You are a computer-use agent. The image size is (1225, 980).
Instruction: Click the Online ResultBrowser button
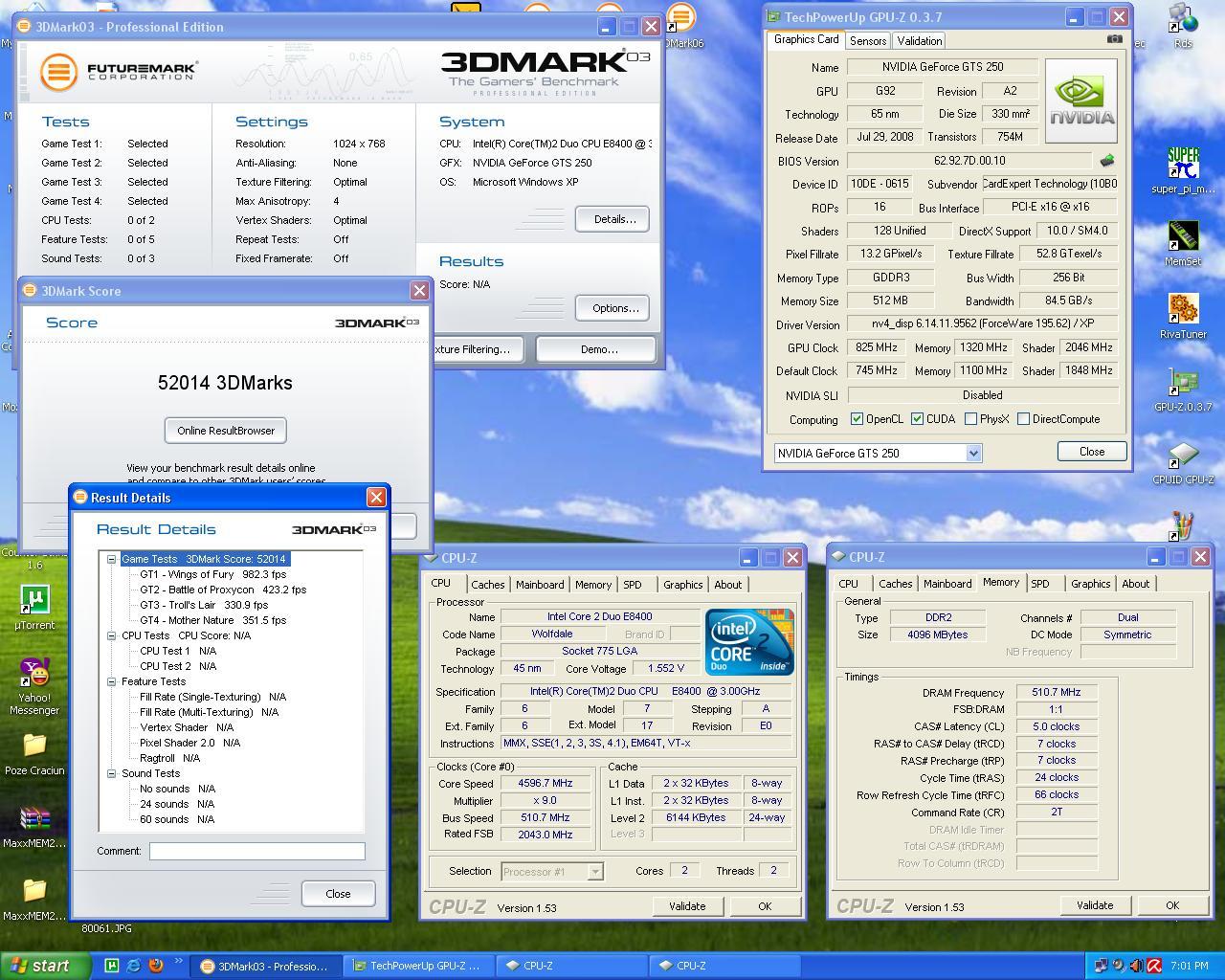[226, 431]
